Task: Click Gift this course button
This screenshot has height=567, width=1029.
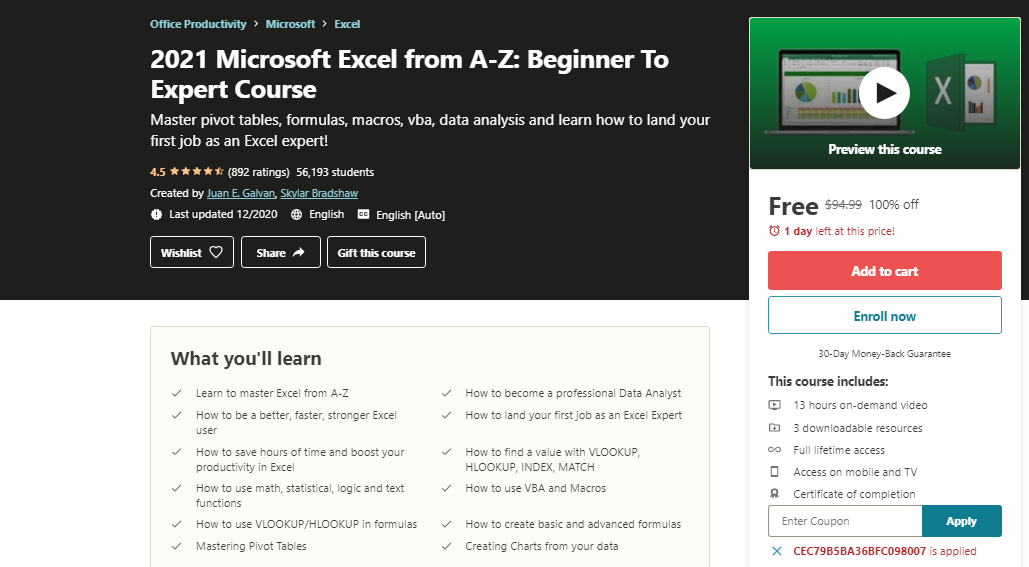Action: pos(376,253)
